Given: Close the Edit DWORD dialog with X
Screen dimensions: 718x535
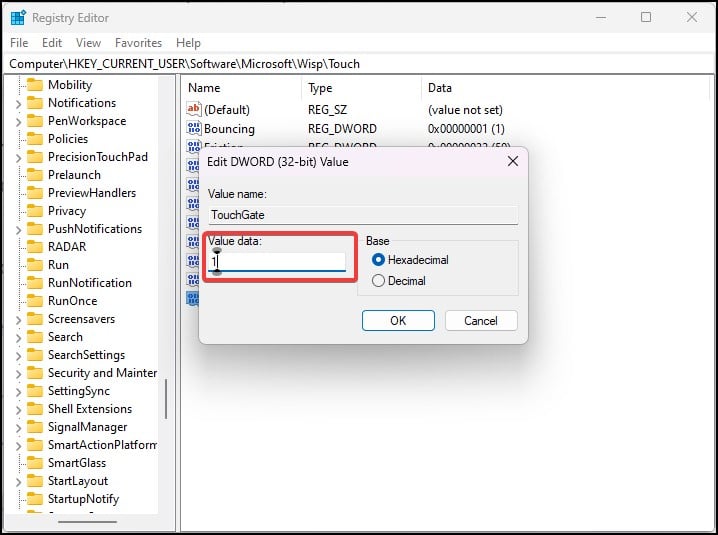Looking at the screenshot, I should click(513, 161).
